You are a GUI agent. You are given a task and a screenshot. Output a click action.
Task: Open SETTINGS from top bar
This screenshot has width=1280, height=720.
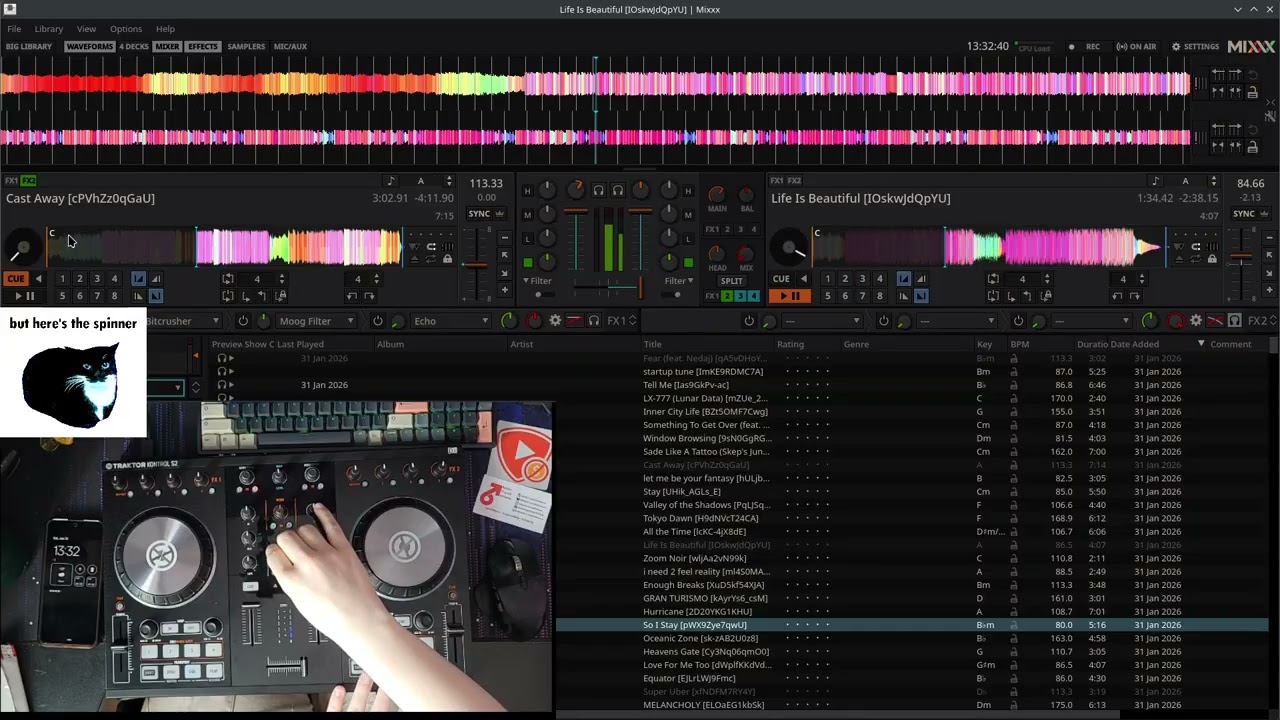point(1195,47)
